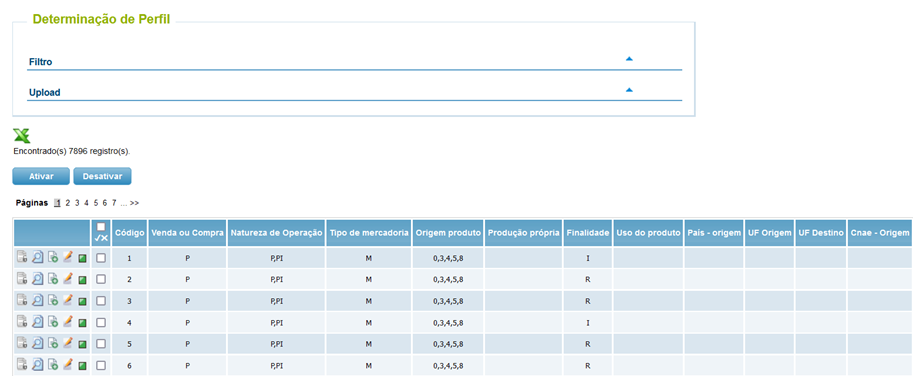The image size is (913, 376).
Task: Export records with the green Excel icon
Action: coord(22,135)
